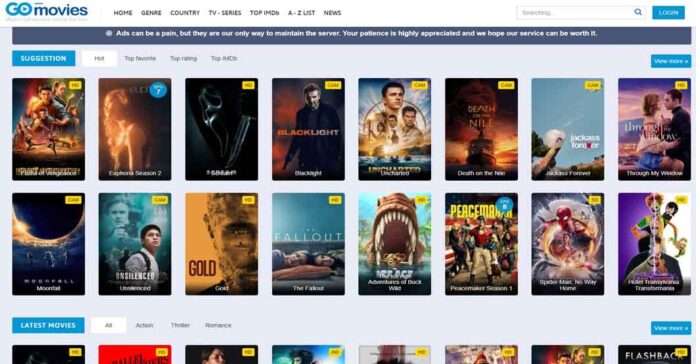
Task: Click the Moonfall title caption
Action: (x=48, y=288)
